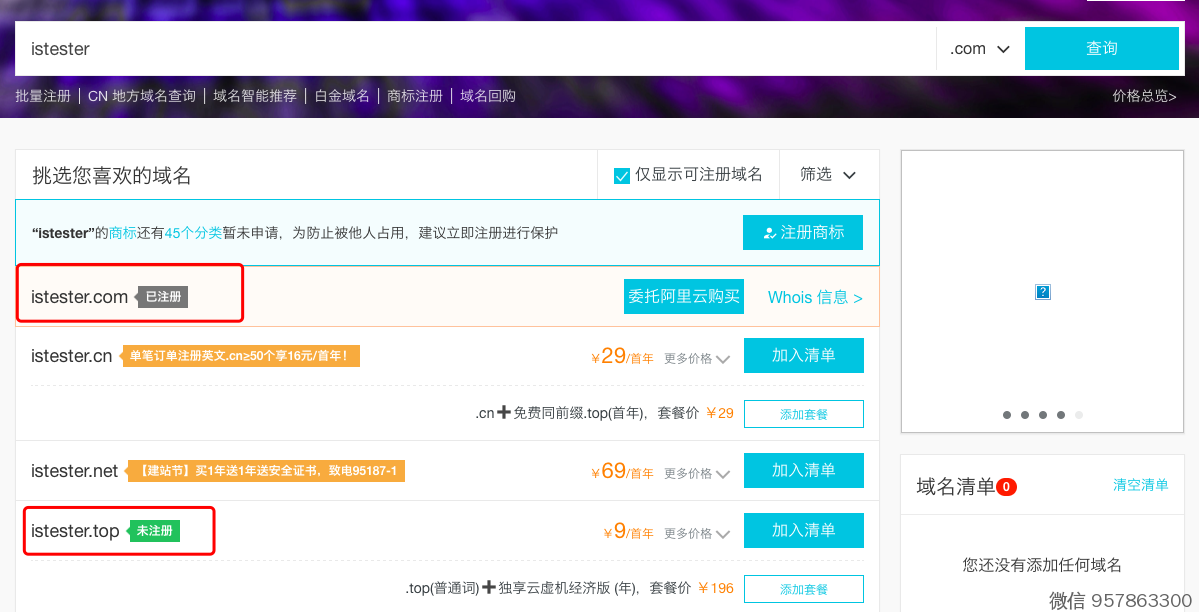Viewport: 1199px width, 612px height.
Task: Click 委托阿里云购买 for istester.com
Action: pos(684,297)
